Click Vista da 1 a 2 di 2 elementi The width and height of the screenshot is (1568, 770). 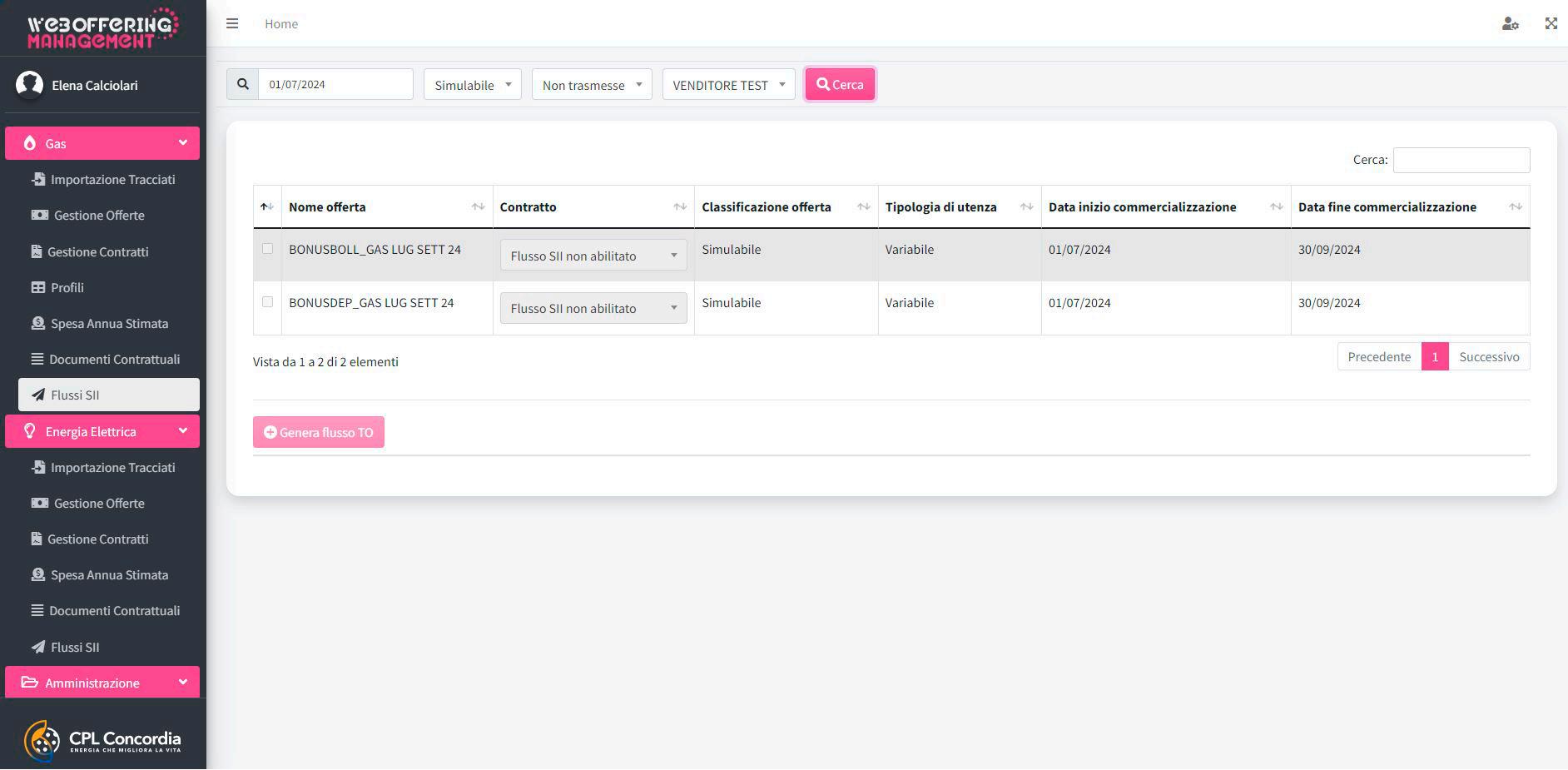[x=325, y=361]
